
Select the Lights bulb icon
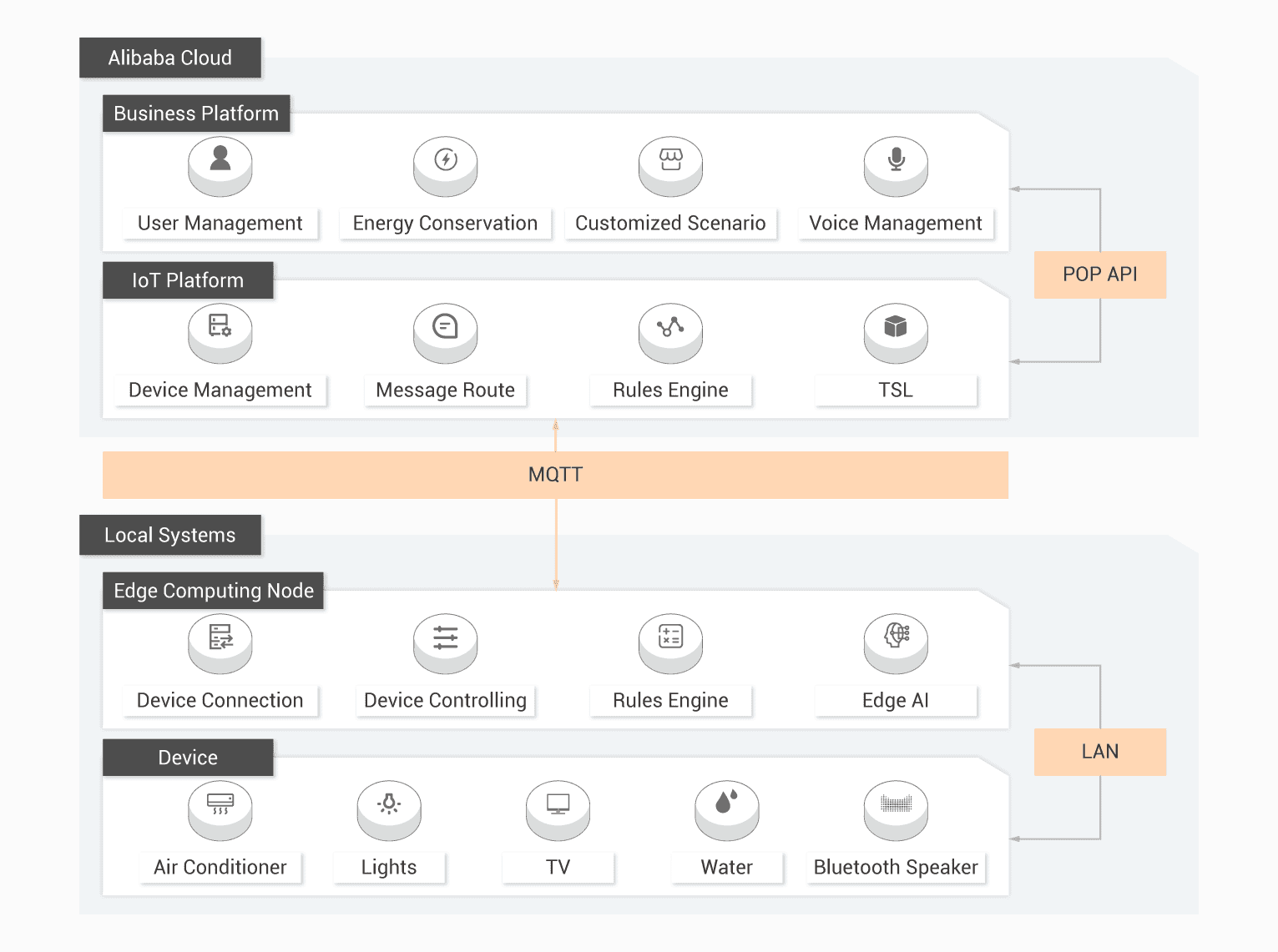coord(389,804)
